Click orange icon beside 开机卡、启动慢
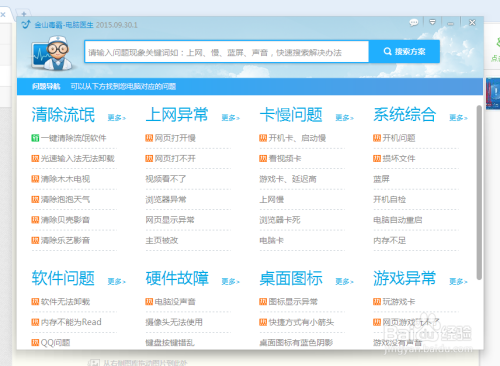 click(x=263, y=138)
